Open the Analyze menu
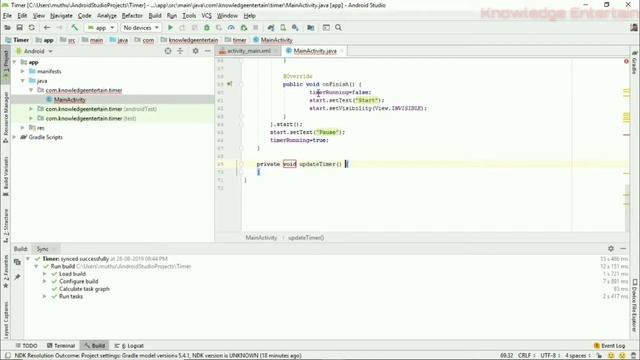 (x=107, y=16)
